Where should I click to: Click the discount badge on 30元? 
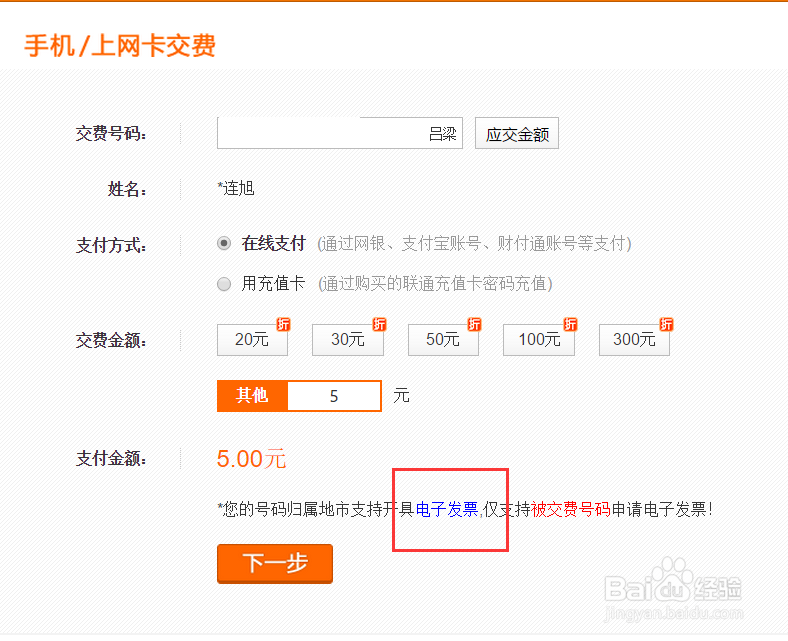coord(379,324)
